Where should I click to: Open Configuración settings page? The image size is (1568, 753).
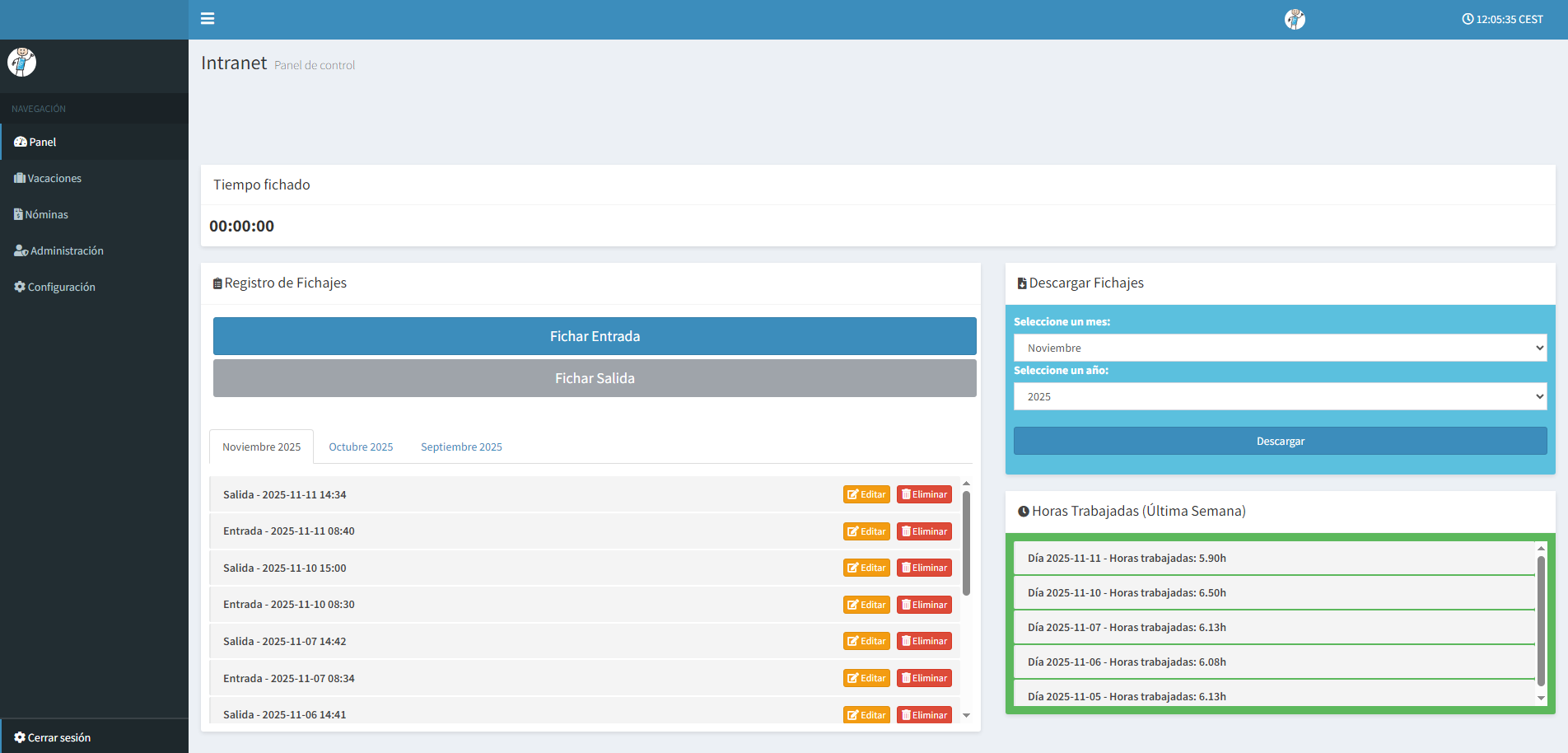pyautogui.click(x=61, y=287)
